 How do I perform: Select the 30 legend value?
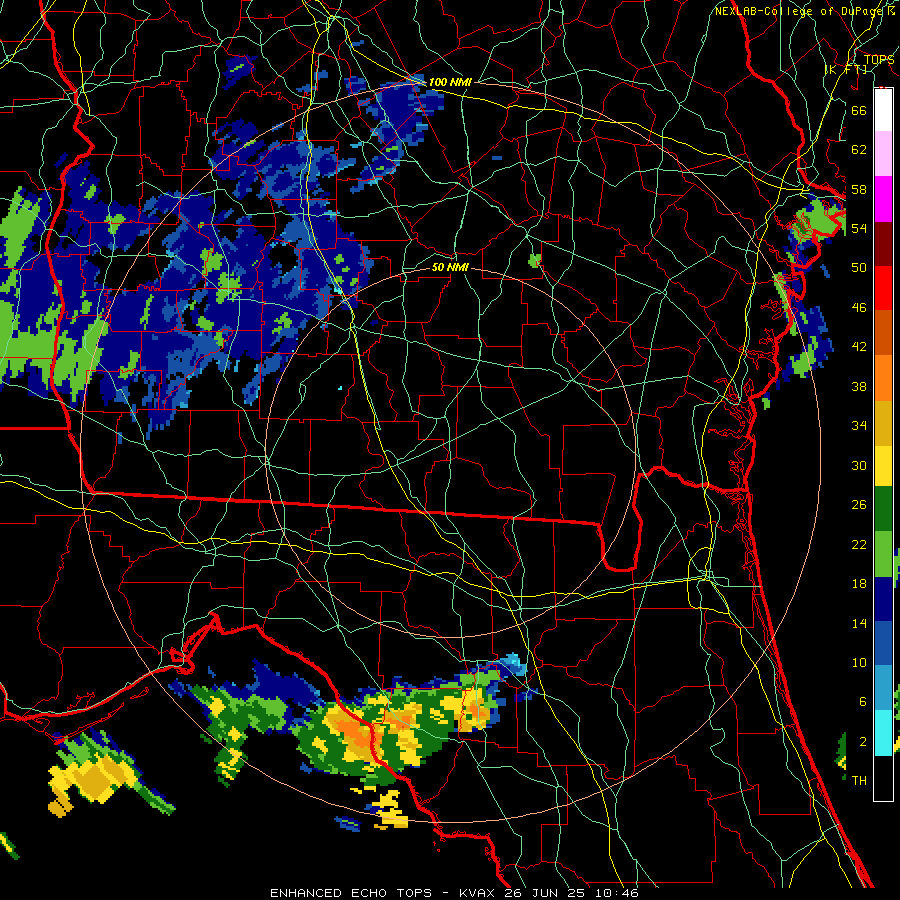click(x=859, y=465)
